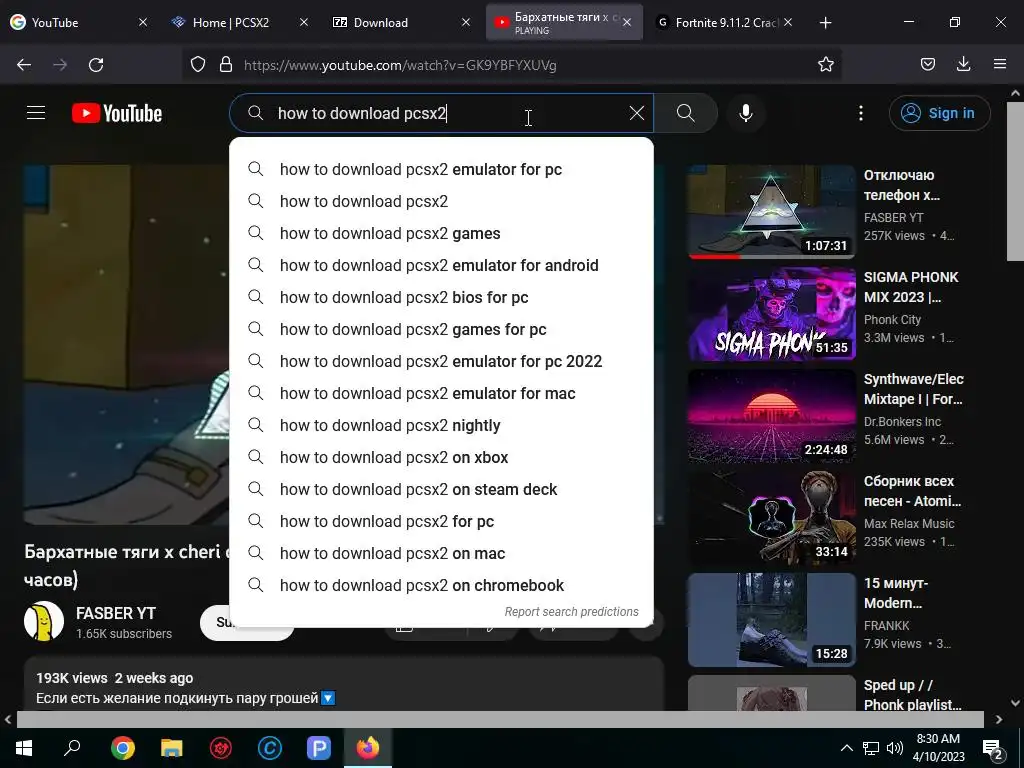Open the 15:28 FRANKK video thumbnail
Image resolution: width=1024 pixels, height=768 pixels.
[x=772, y=620]
